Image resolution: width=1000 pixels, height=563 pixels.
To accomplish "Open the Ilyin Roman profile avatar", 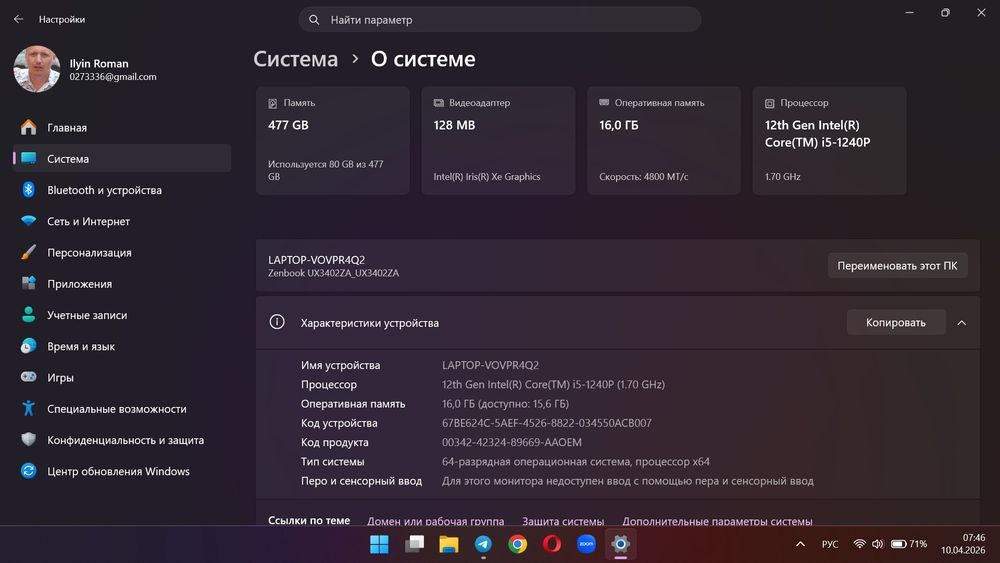I will [36, 69].
